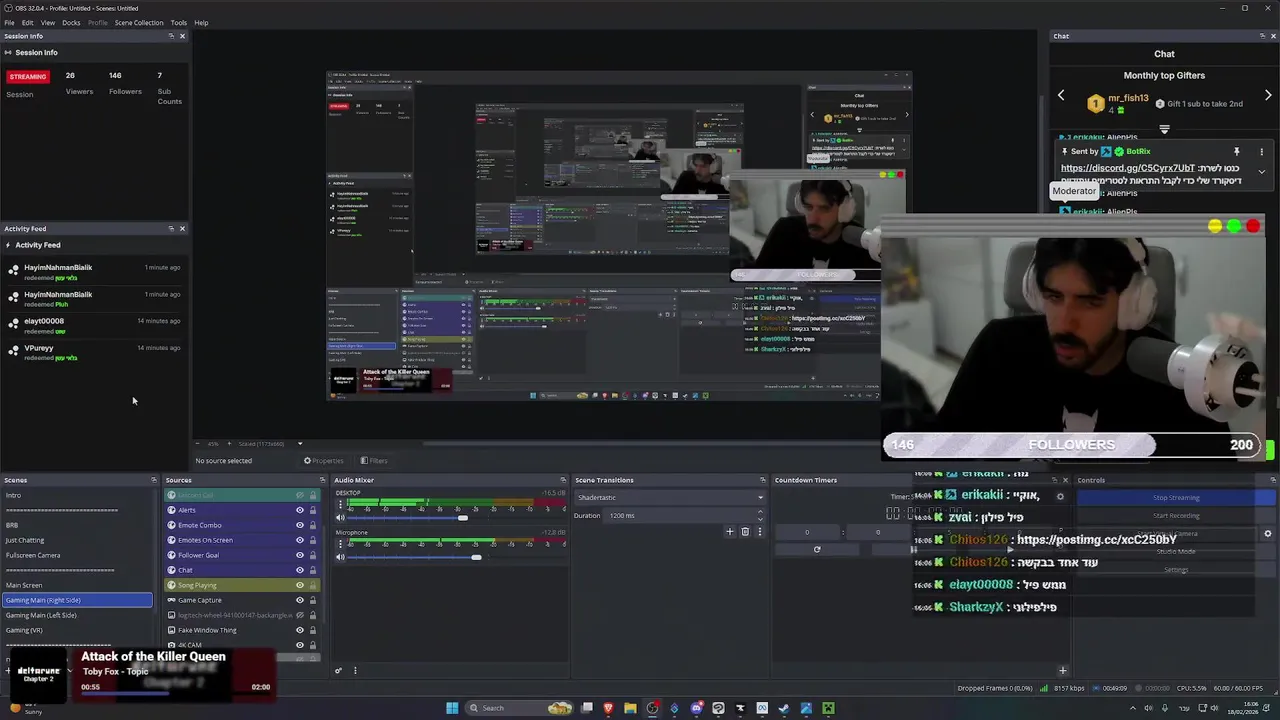Toggle lock on Game Capture source
The width and height of the screenshot is (1280, 720).
tap(312, 600)
